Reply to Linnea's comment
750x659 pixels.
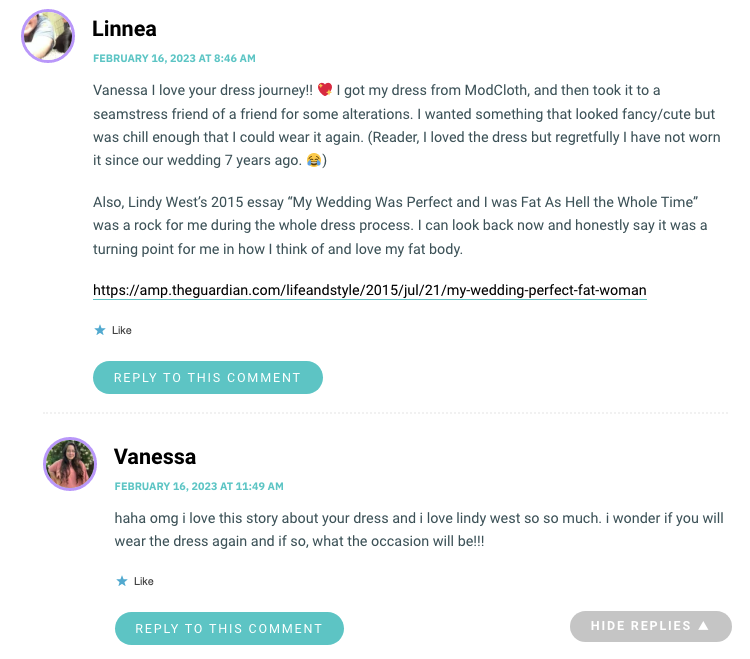click(x=208, y=377)
